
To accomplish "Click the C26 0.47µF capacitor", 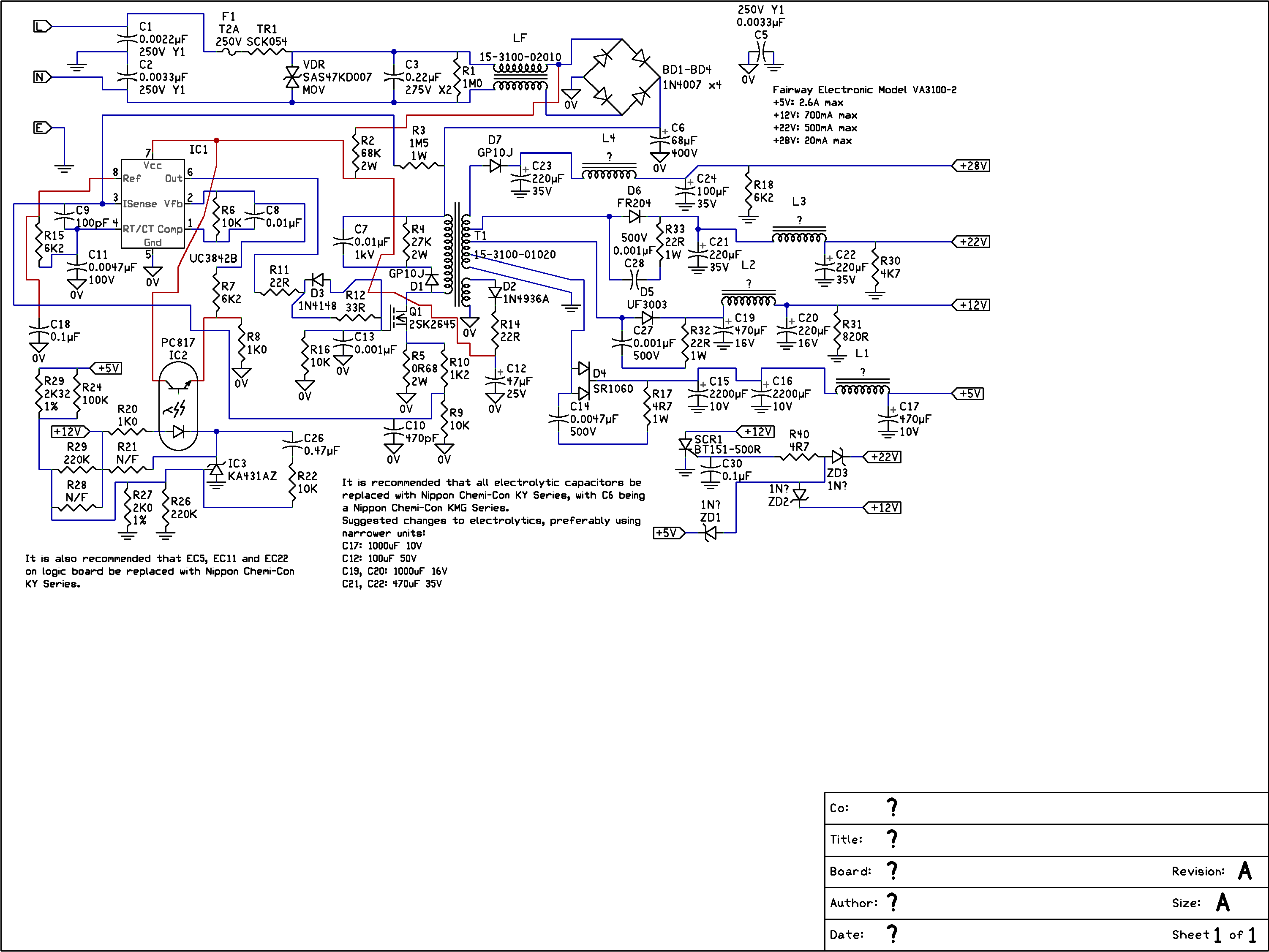I will click(292, 444).
